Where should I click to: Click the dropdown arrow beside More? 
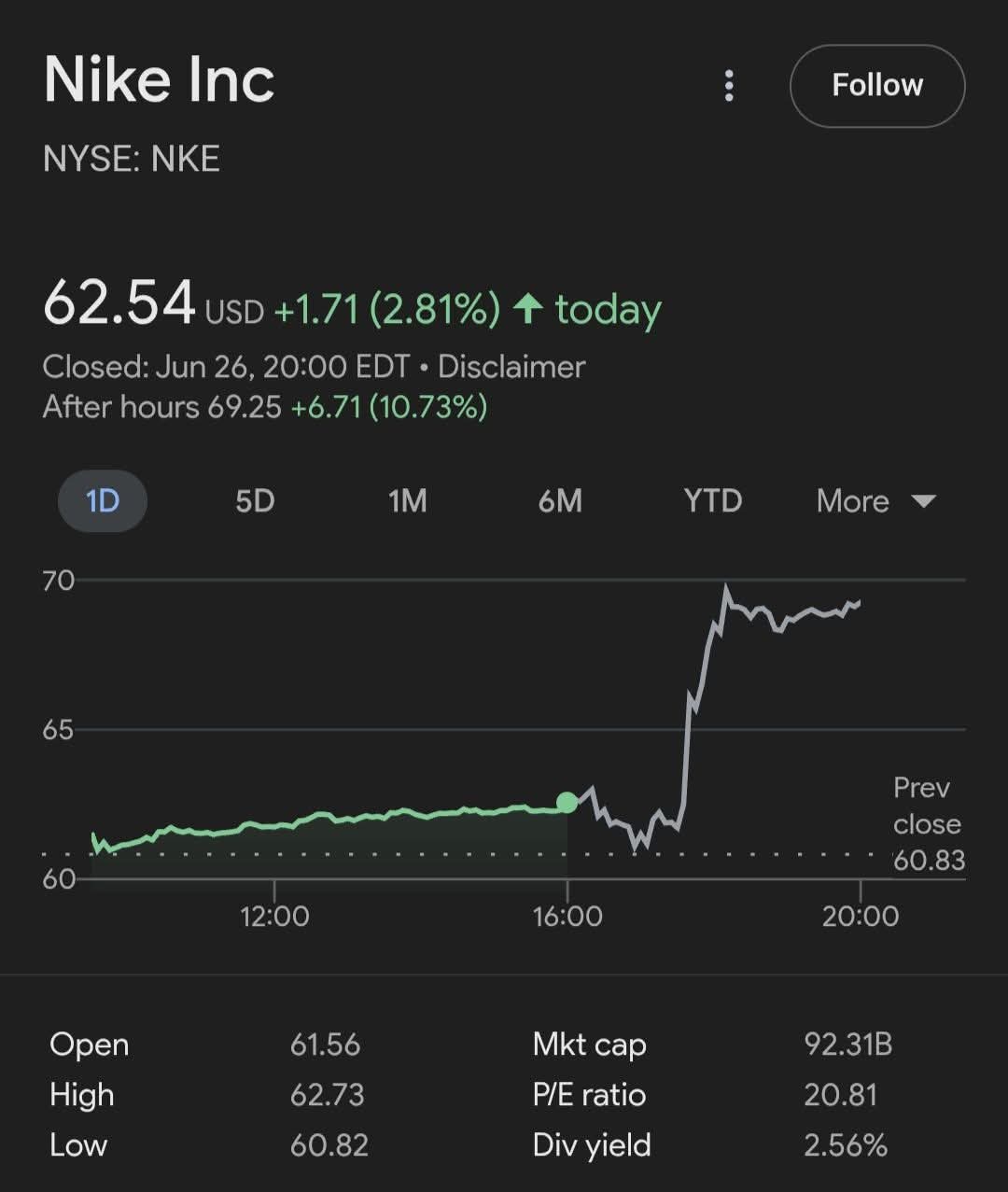coord(923,501)
